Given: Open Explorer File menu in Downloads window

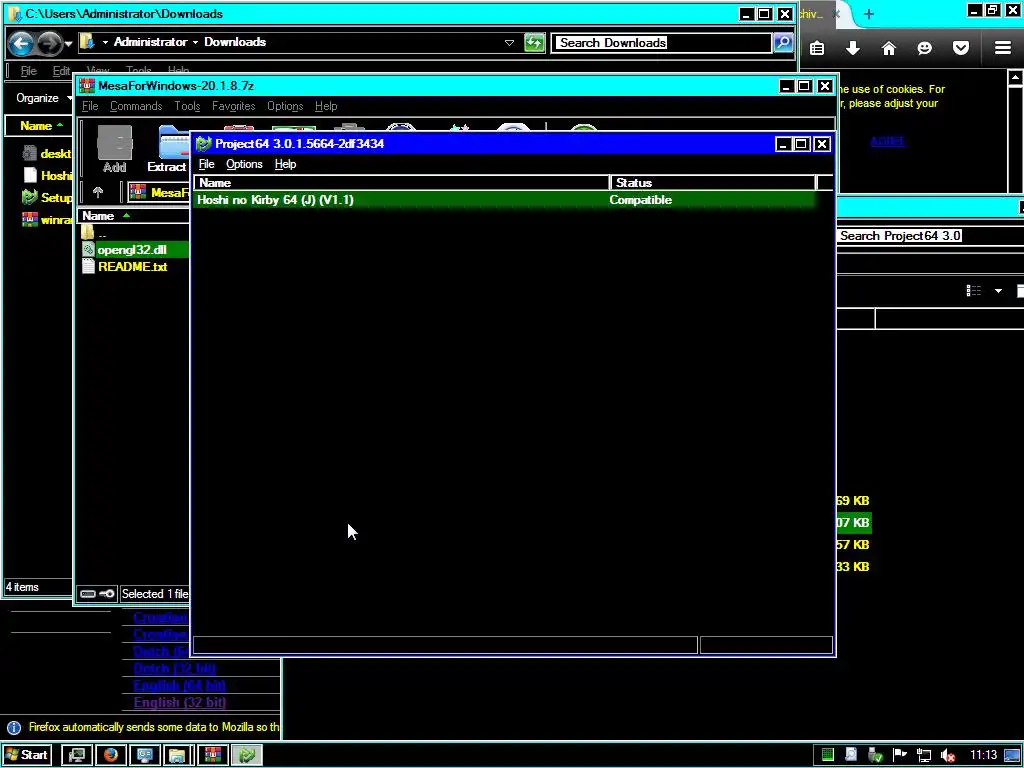Looking at the screenshot, I should 28,71.
